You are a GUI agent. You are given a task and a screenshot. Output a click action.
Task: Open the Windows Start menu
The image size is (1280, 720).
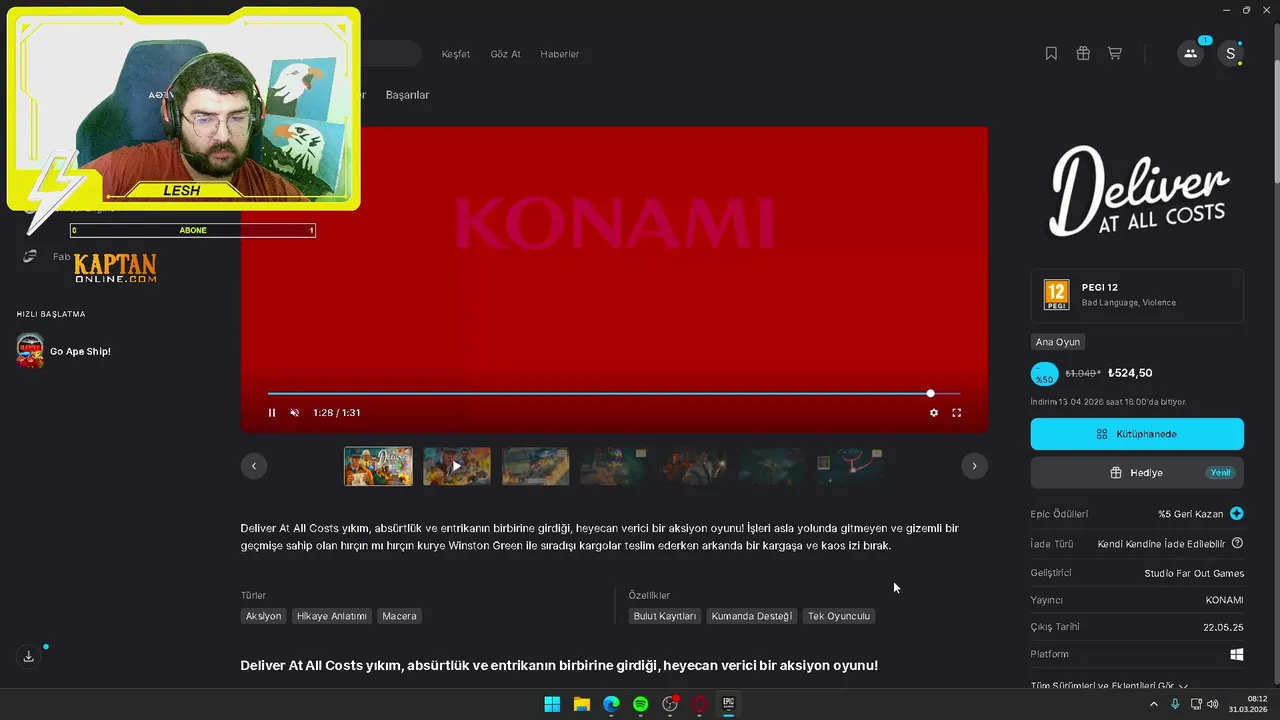coord(552,704)
